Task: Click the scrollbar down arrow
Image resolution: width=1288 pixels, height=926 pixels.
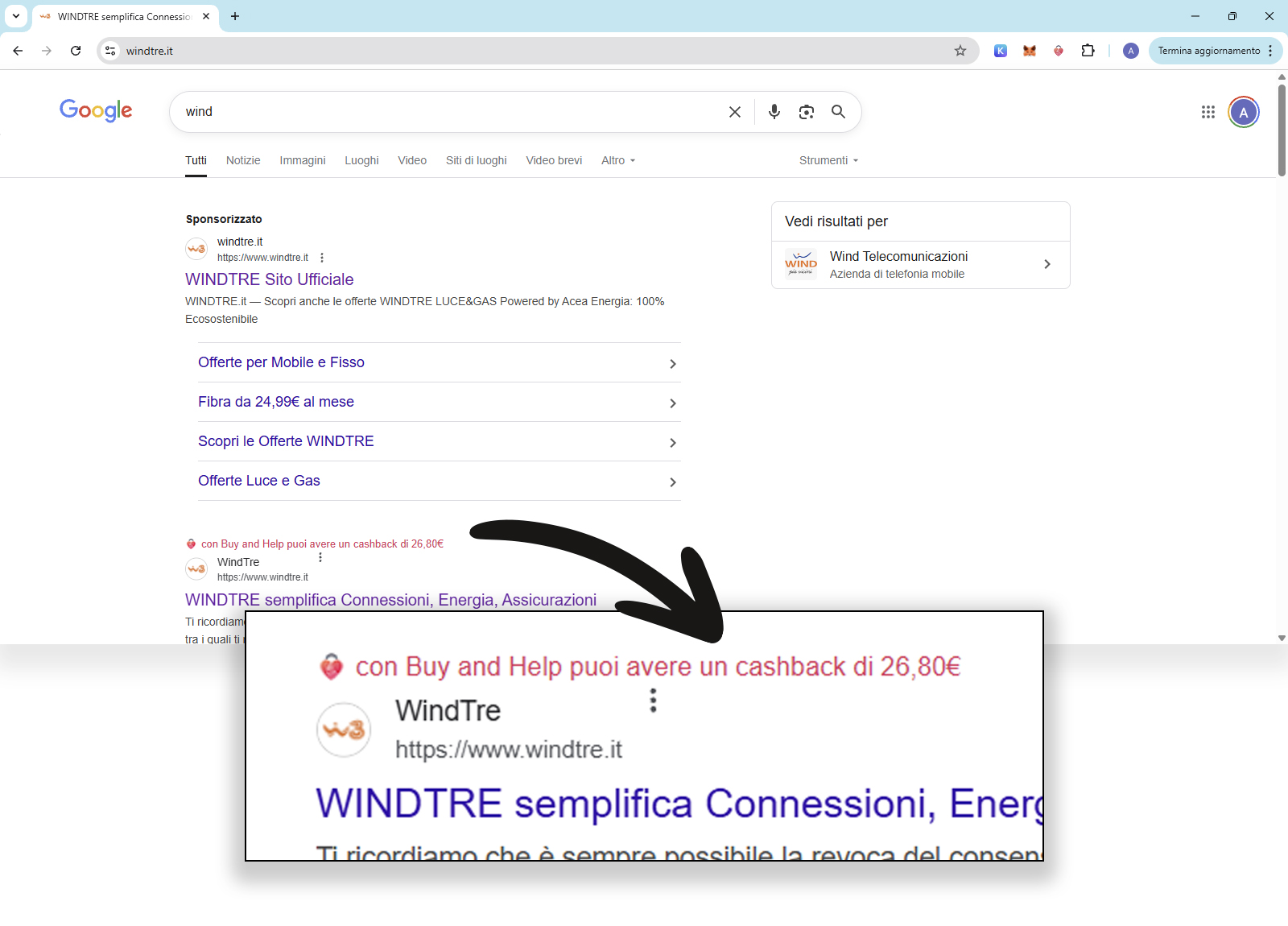Action: (x=1282, y=638)
